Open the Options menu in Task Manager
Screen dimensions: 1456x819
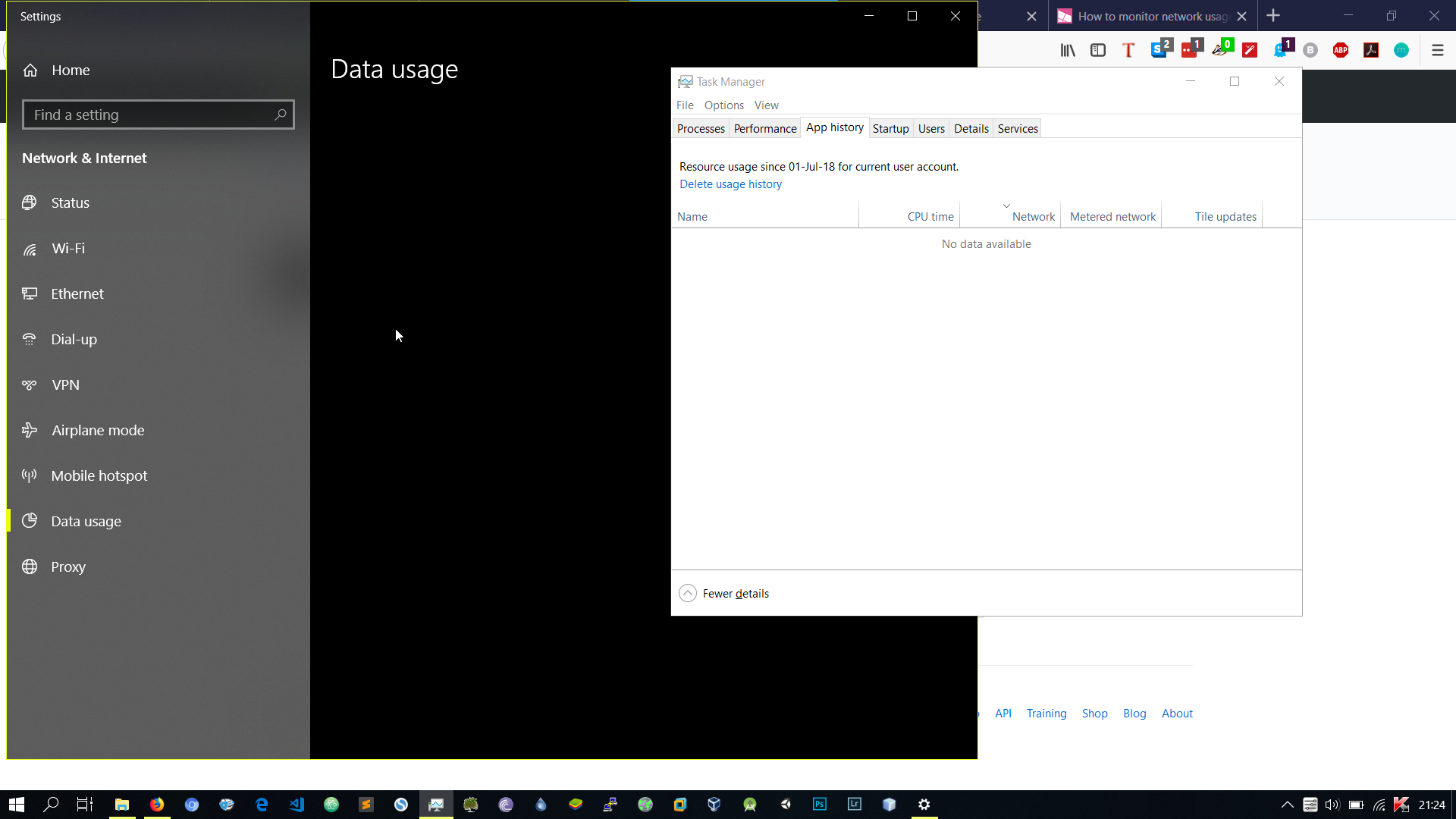(x=723, y=105)
